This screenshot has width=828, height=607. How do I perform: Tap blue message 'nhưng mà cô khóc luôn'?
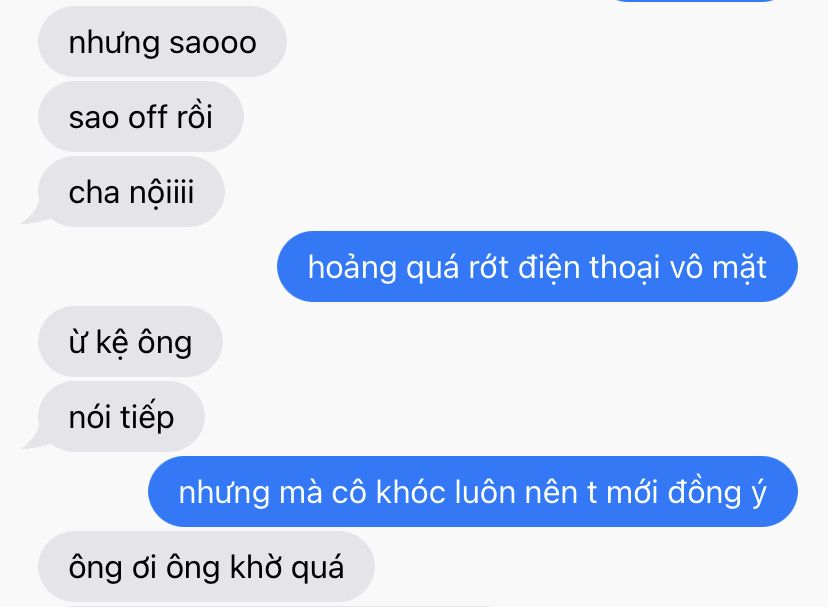click(473, 491)
